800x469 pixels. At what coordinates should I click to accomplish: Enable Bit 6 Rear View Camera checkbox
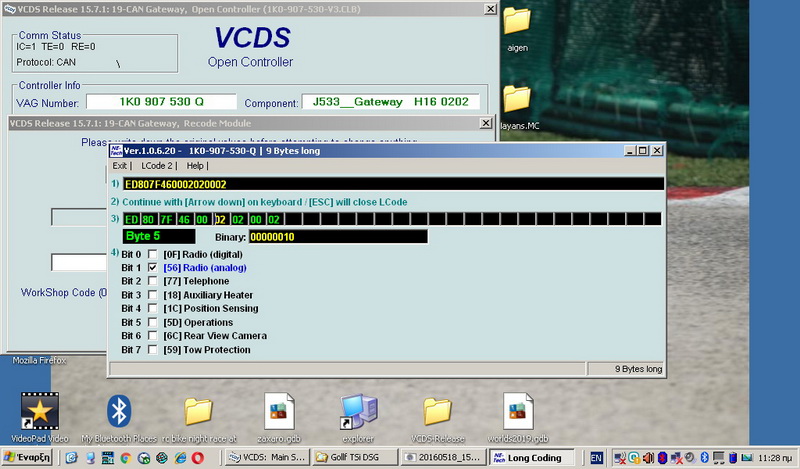click(152, 335)
